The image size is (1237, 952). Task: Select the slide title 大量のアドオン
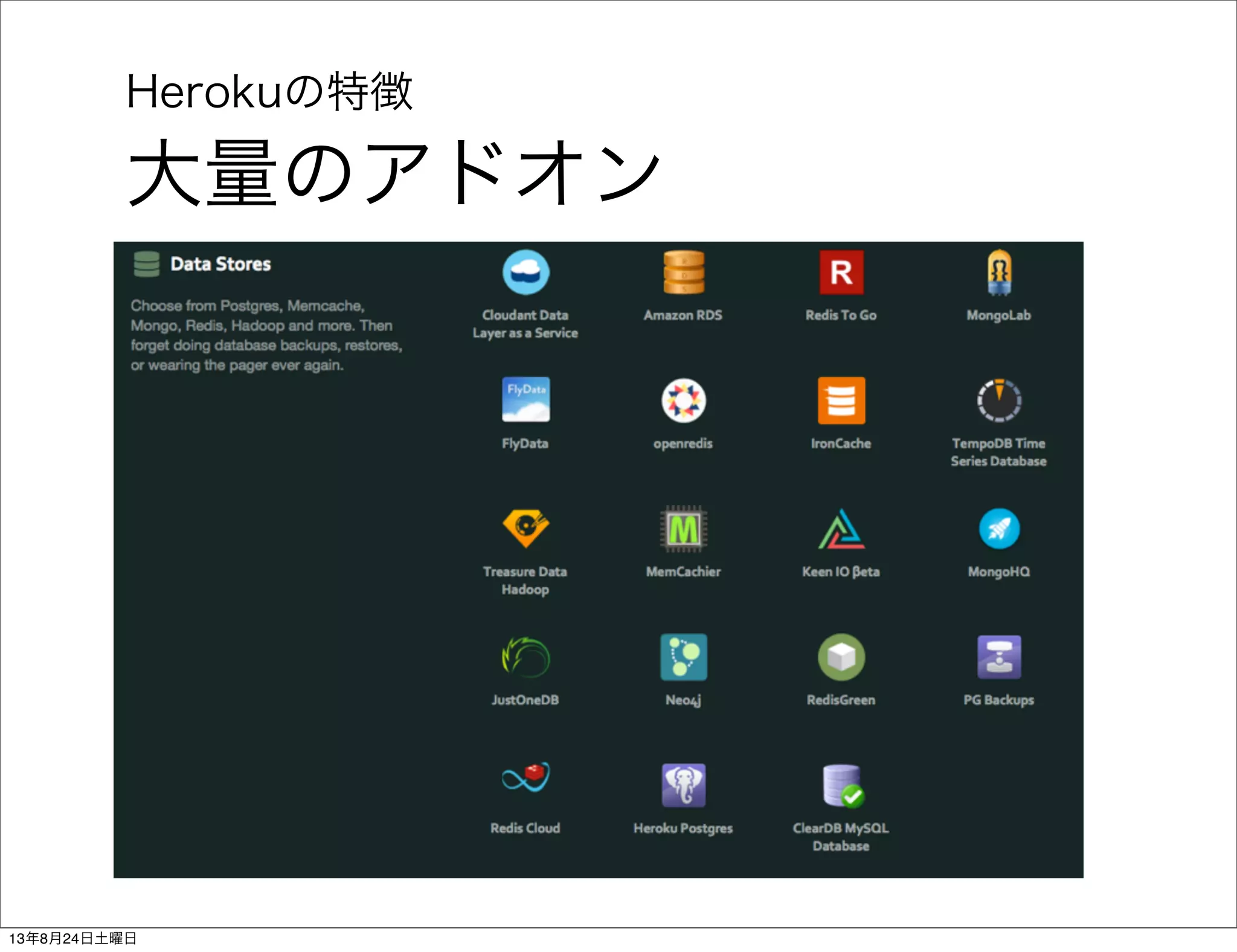(x=394, y=173)
